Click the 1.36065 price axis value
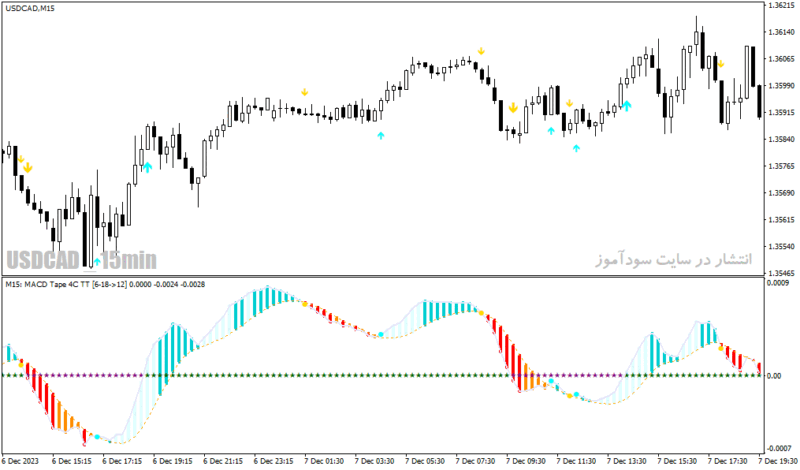 click(781, 59)
